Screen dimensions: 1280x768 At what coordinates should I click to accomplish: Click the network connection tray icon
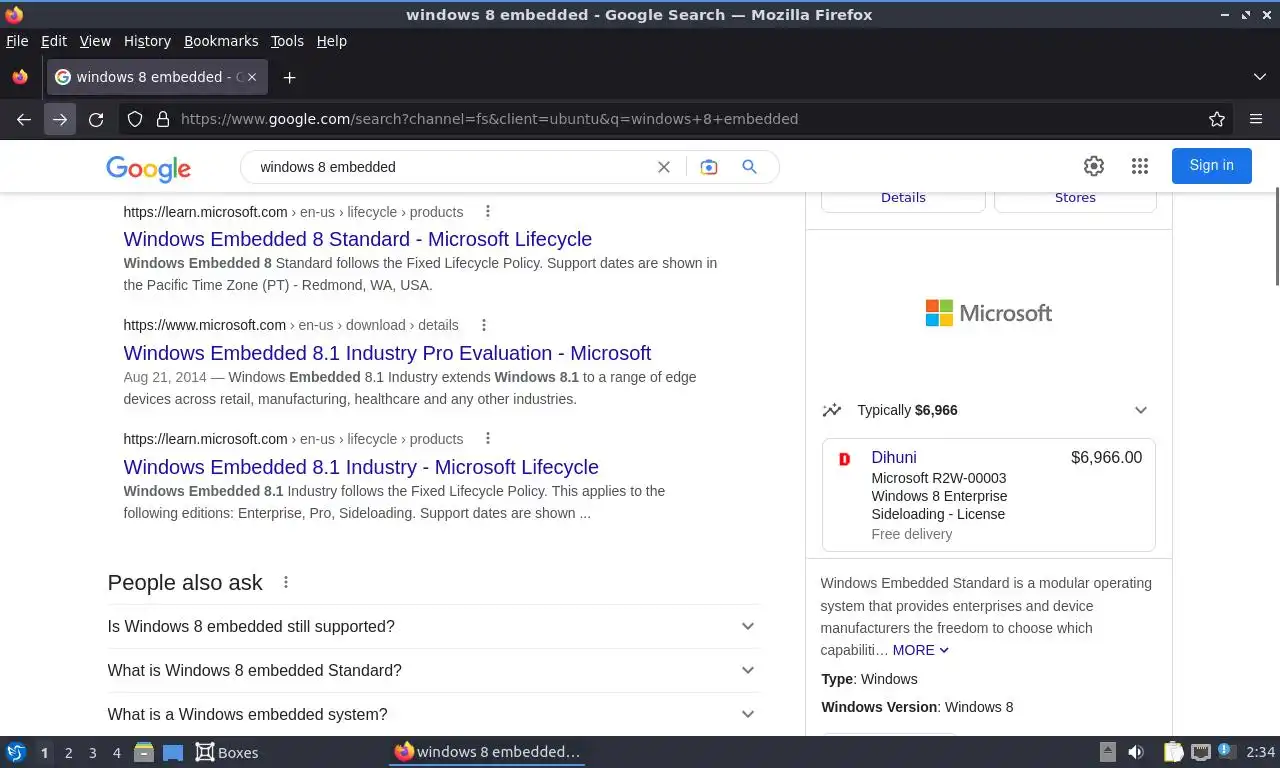(x=1200, y=752)
